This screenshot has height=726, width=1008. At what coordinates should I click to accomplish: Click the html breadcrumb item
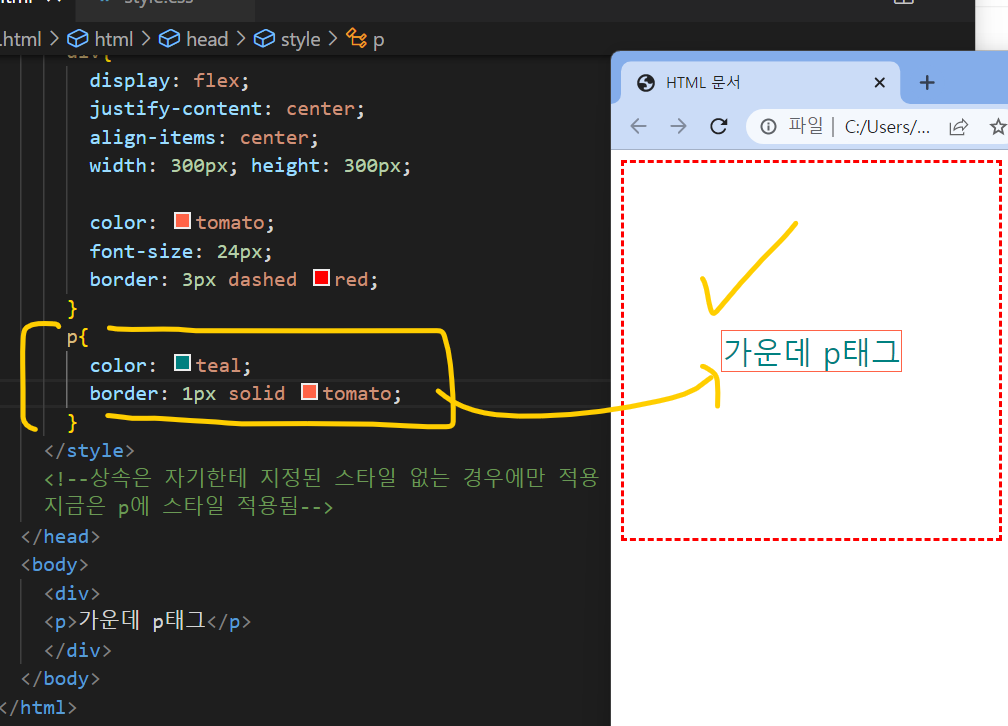(114, 39)
